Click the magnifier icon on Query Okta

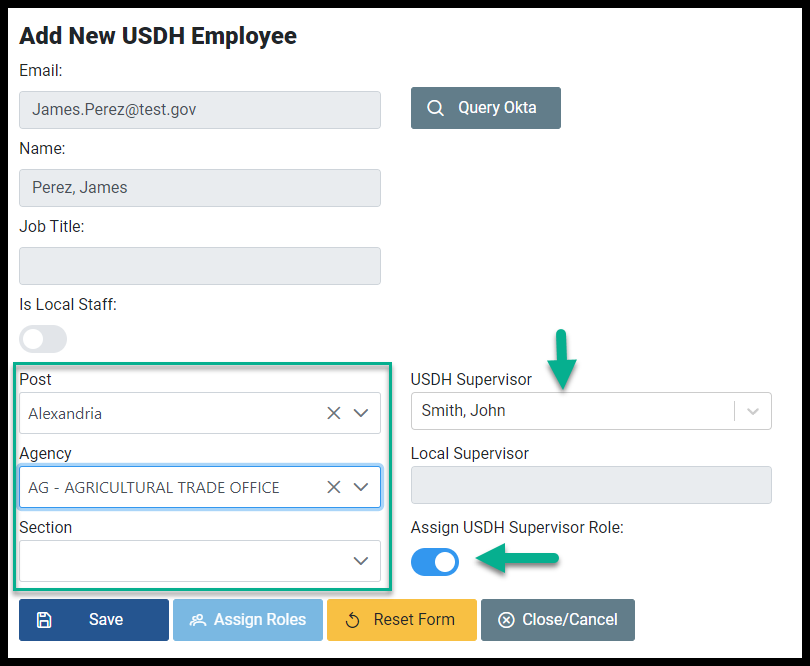(x=435, y=108)
